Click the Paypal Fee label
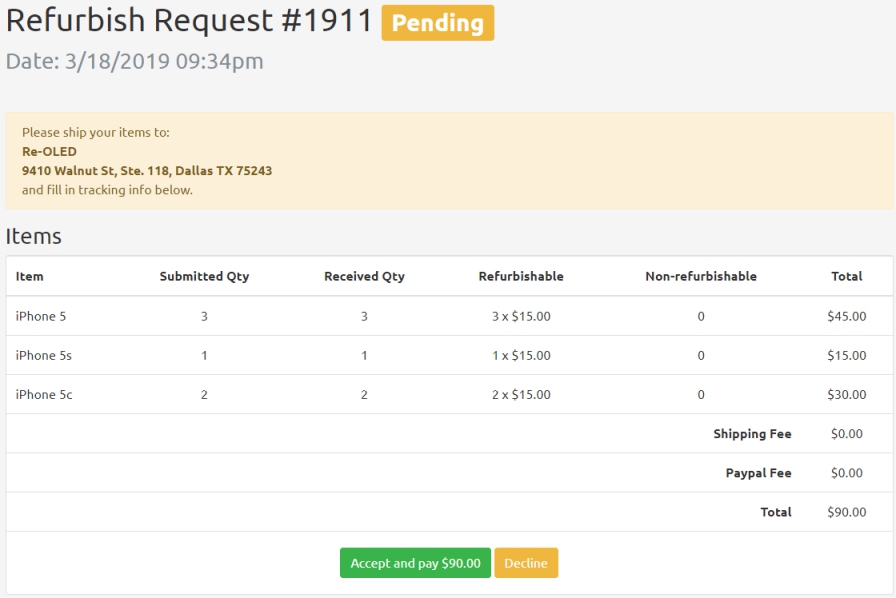Viewport: 896px width, 598px height. coord(758,473)
